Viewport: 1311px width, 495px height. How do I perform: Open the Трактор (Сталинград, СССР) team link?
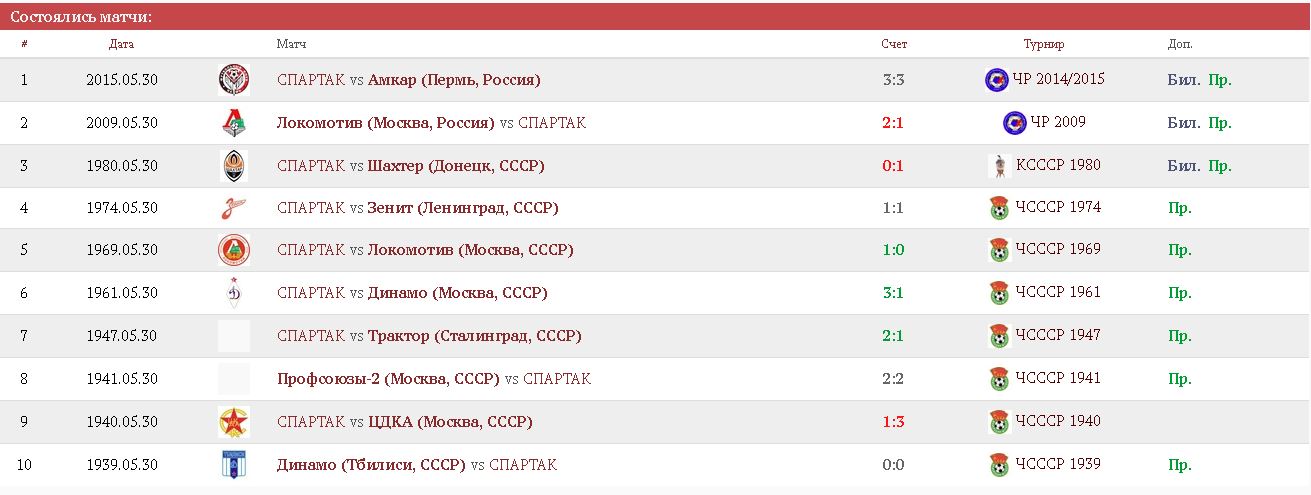[x=474, y=336]
